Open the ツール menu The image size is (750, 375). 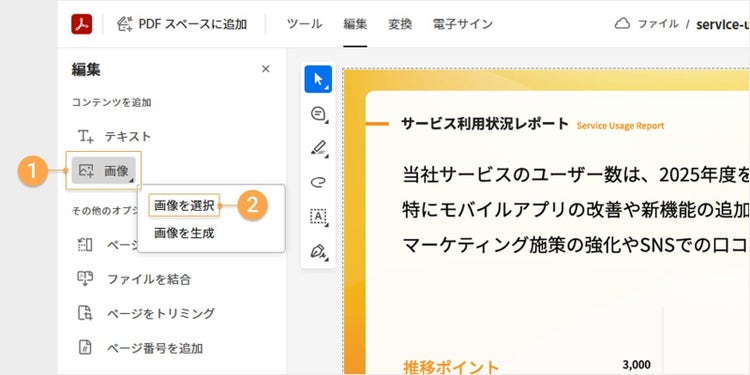click(304, 24)
